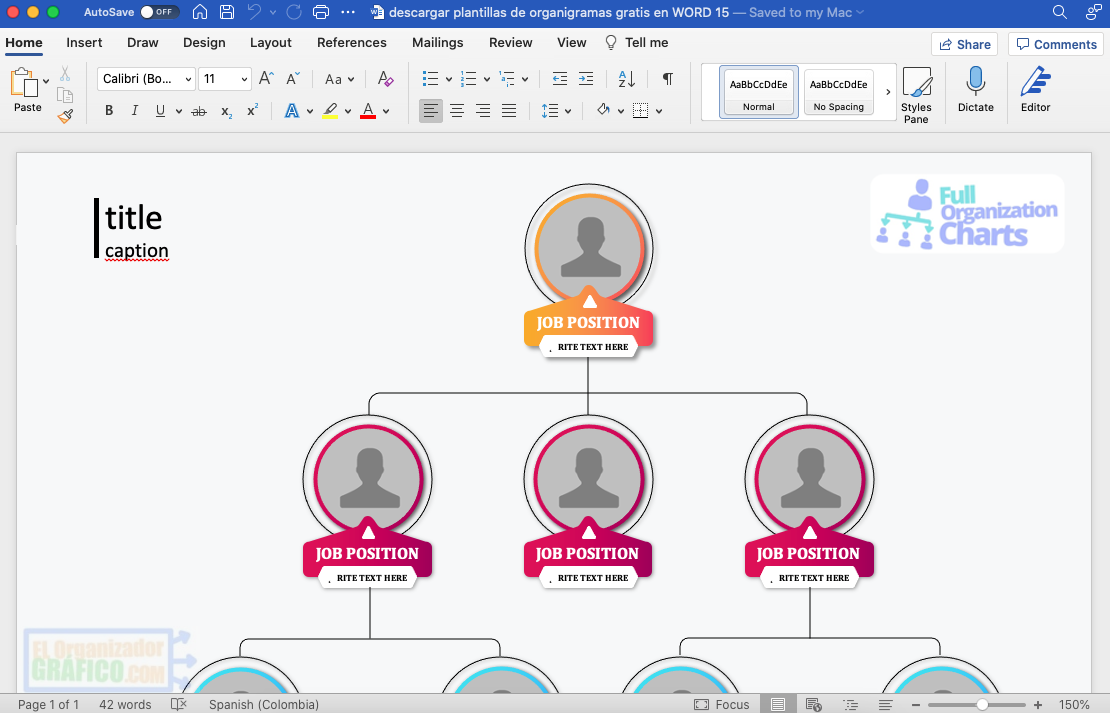
Task: Apply the red font color
Action: click(x=368, y=111)
